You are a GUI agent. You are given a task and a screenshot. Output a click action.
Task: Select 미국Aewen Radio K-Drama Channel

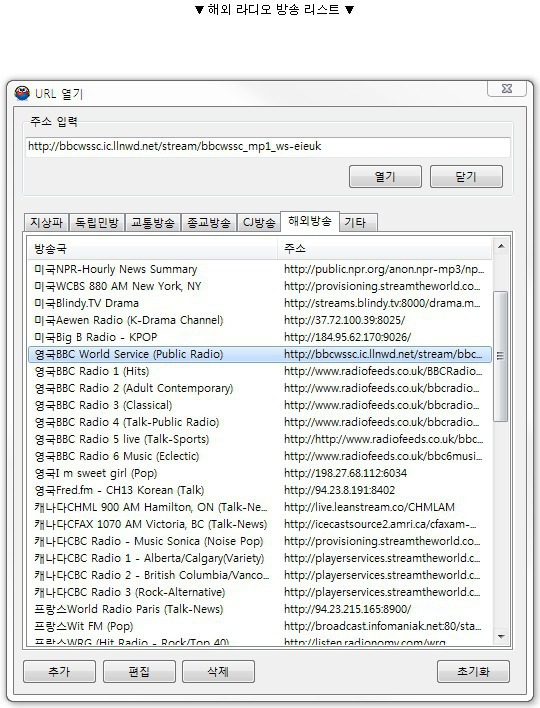coord(259,320)
